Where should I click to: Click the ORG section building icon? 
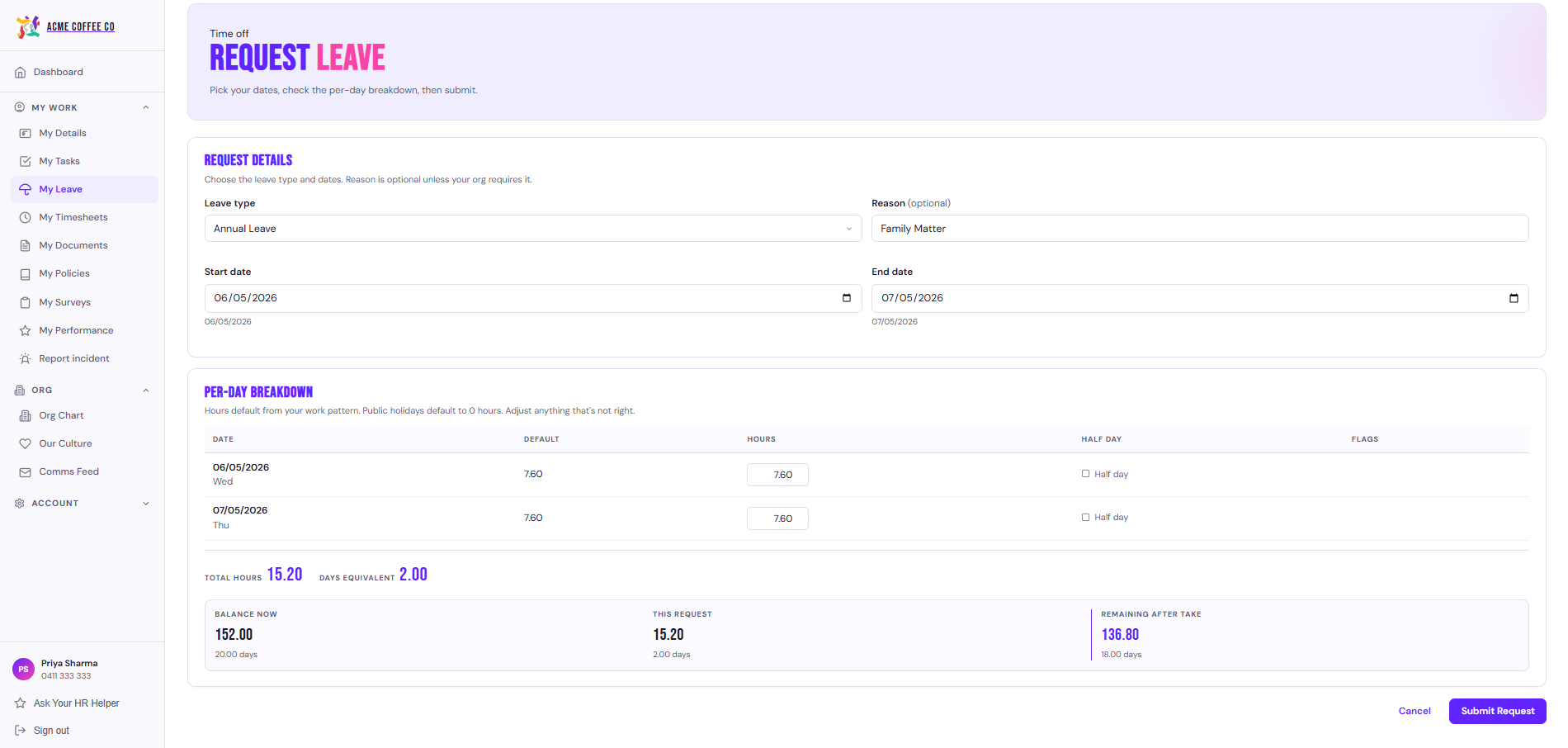coord(20,390)
